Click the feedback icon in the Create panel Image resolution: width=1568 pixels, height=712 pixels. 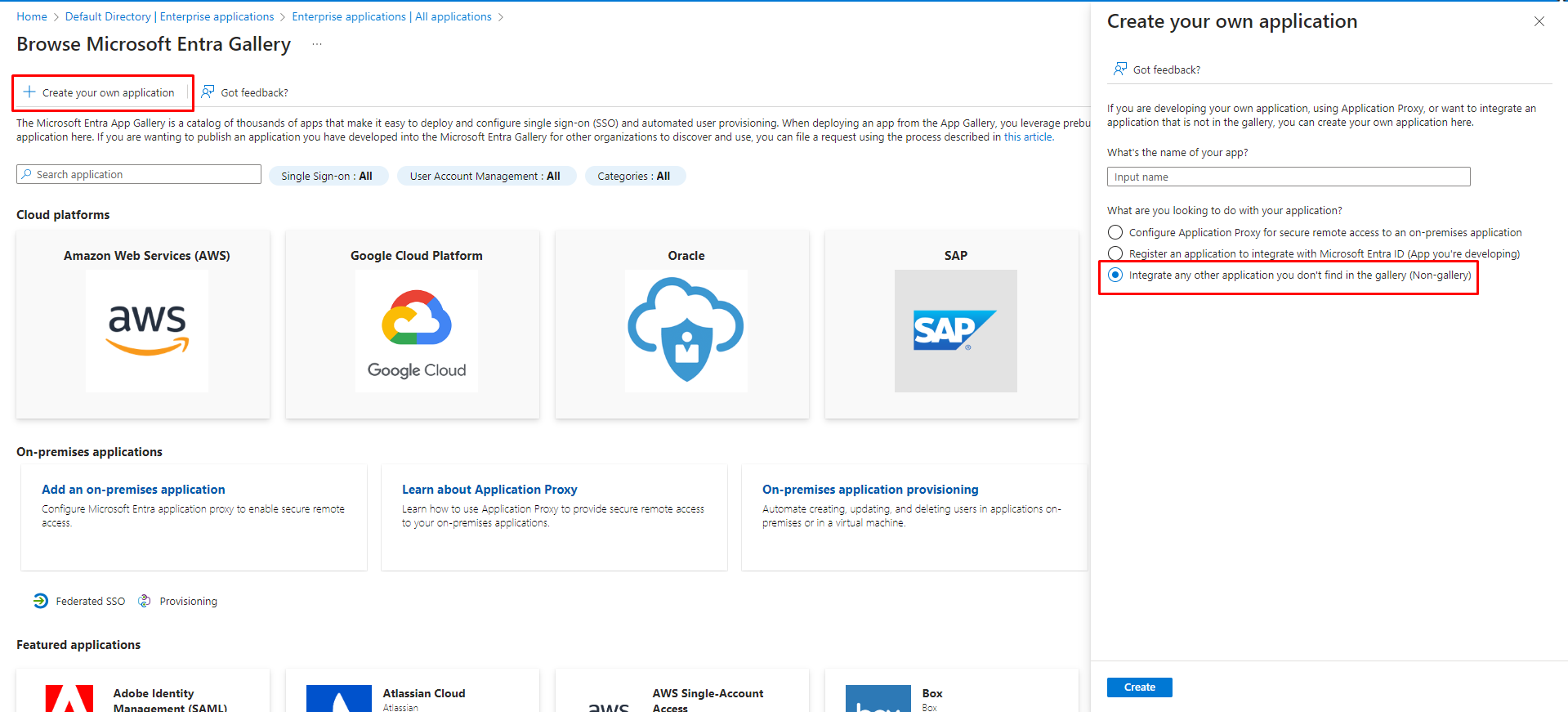[1120, 69]
